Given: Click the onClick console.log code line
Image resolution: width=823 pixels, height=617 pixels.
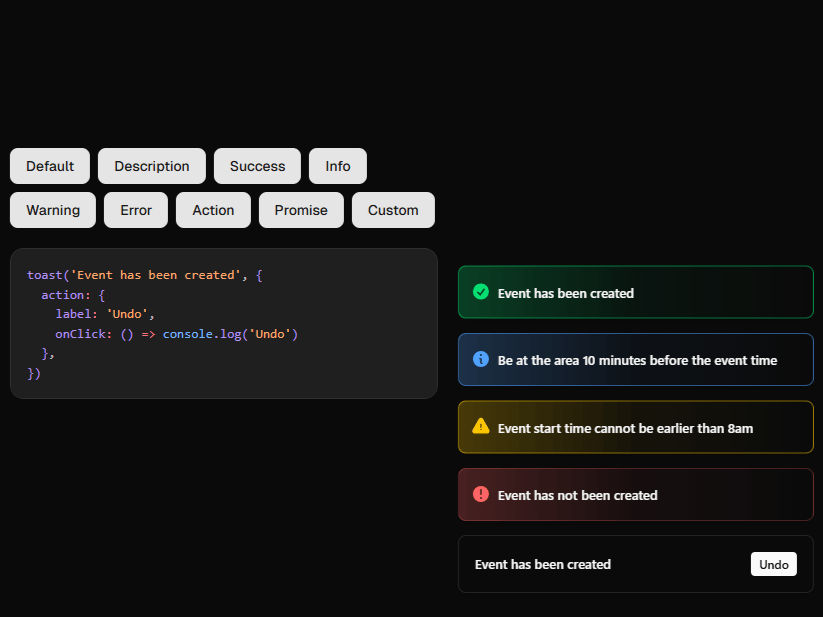Looking at the screenshot, I should [x=176, y=334].
